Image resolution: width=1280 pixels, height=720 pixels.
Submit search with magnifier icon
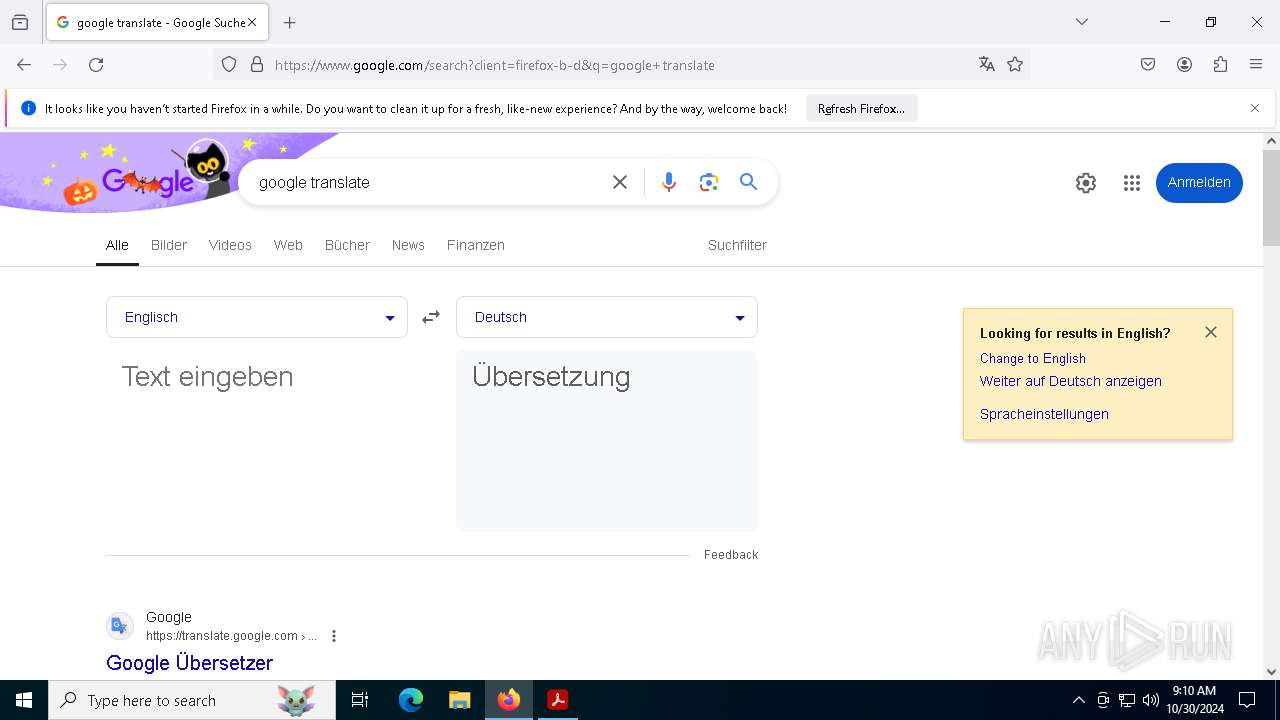point(748,182)
